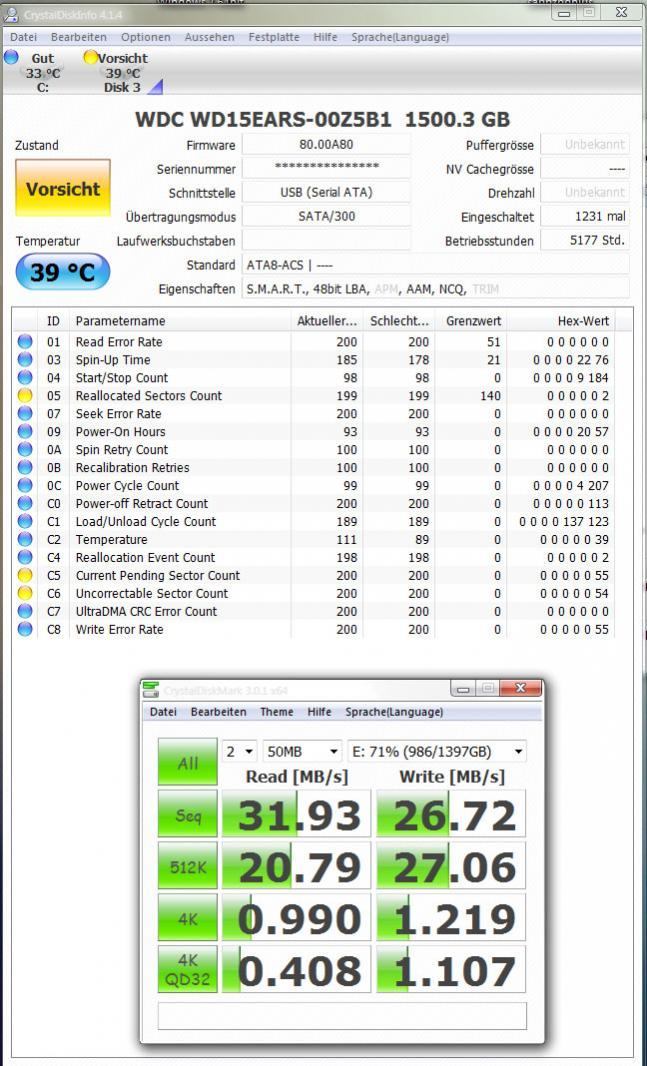Click blue status icon for Power-off Retract Count
647x1066 pixels.
click(x=25, y=503)
